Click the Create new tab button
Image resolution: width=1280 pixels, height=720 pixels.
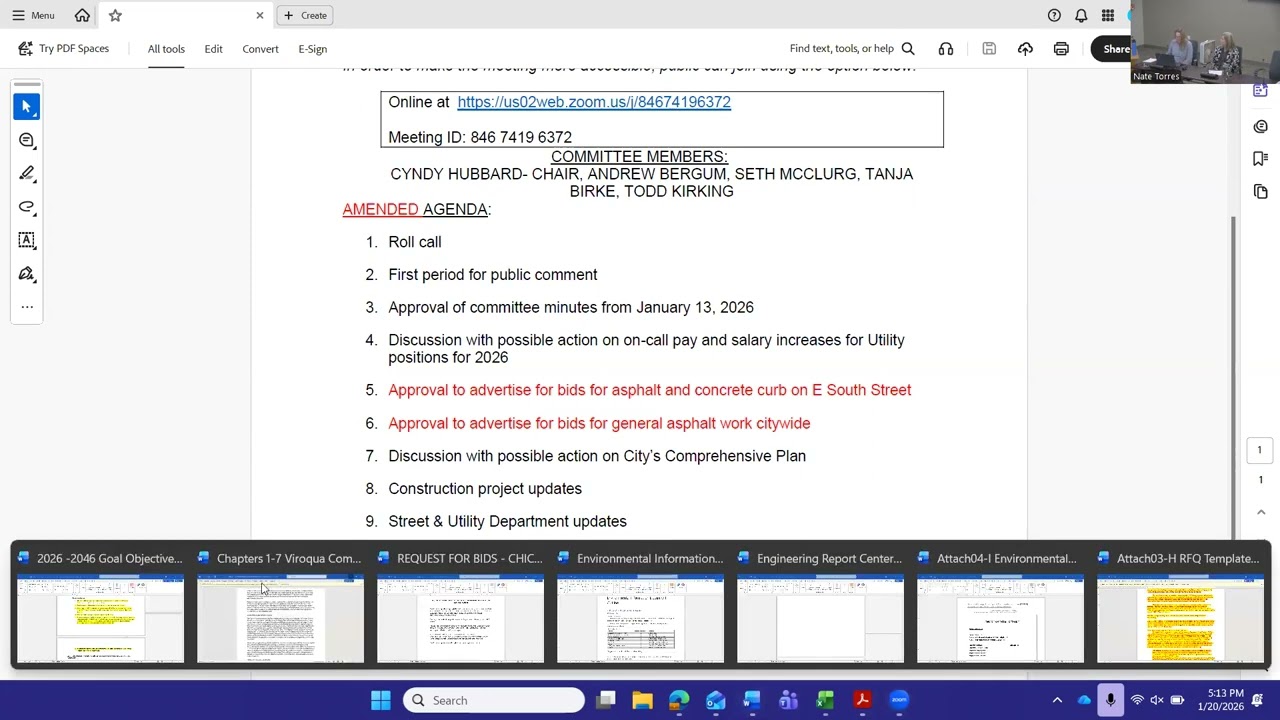click(x=305, y=15)
